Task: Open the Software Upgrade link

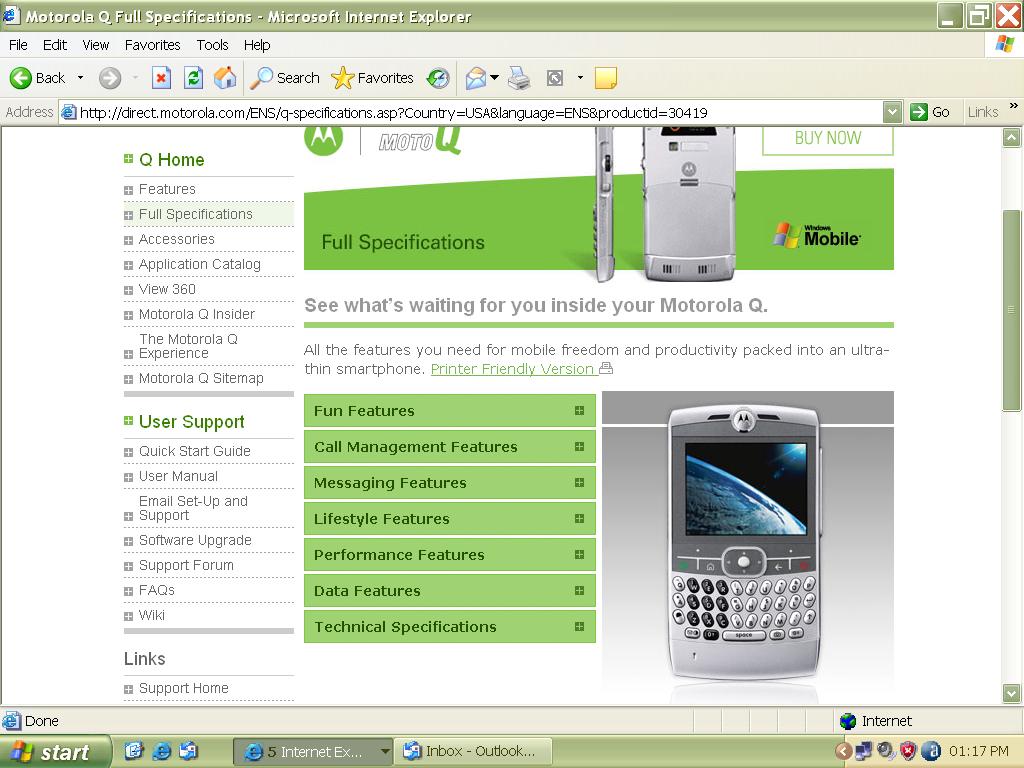Action: click(195, 541)
